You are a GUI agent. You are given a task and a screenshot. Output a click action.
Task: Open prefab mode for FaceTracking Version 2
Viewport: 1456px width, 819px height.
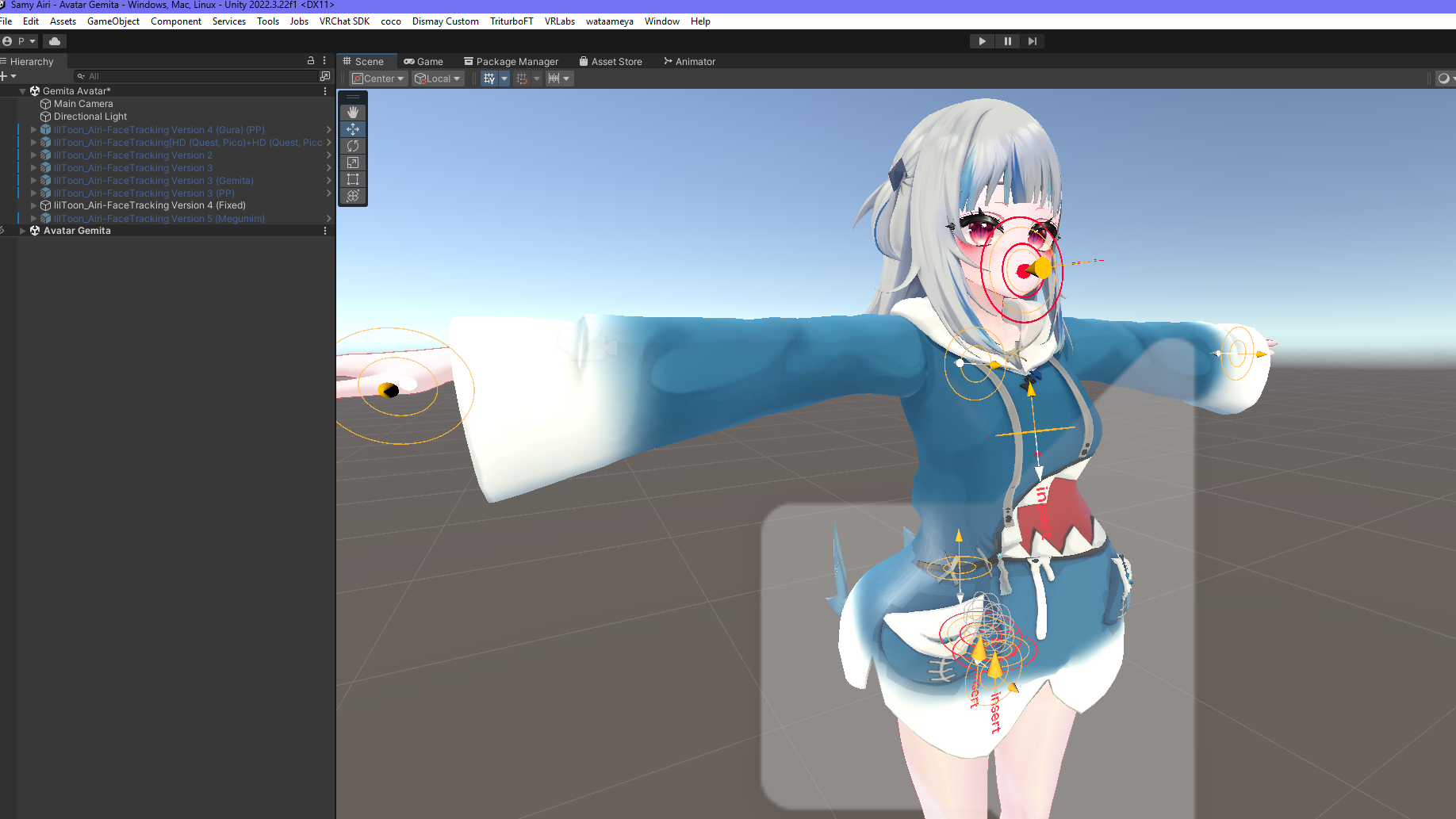328,155
